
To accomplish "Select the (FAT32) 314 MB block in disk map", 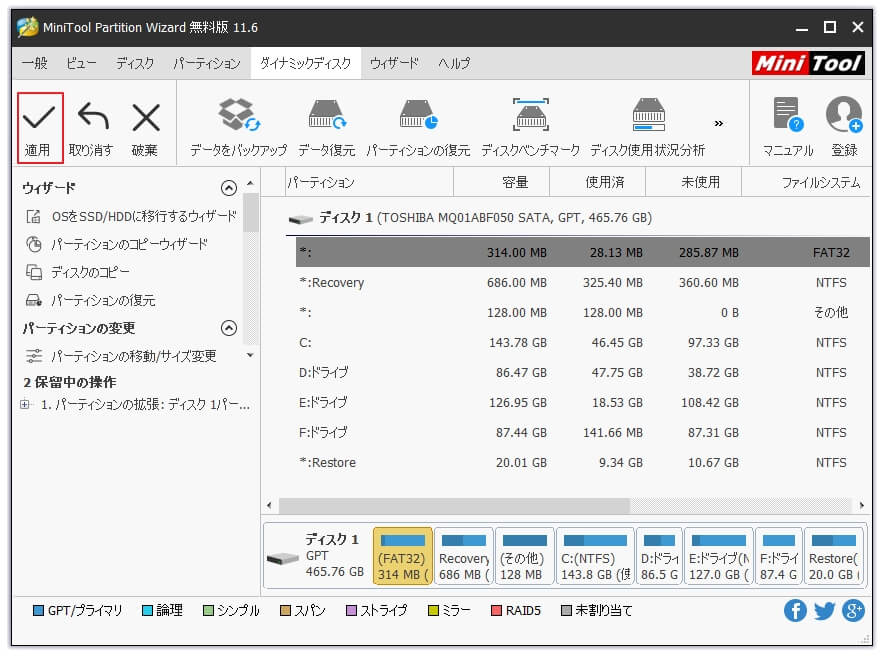I will [x=403, y=556].
